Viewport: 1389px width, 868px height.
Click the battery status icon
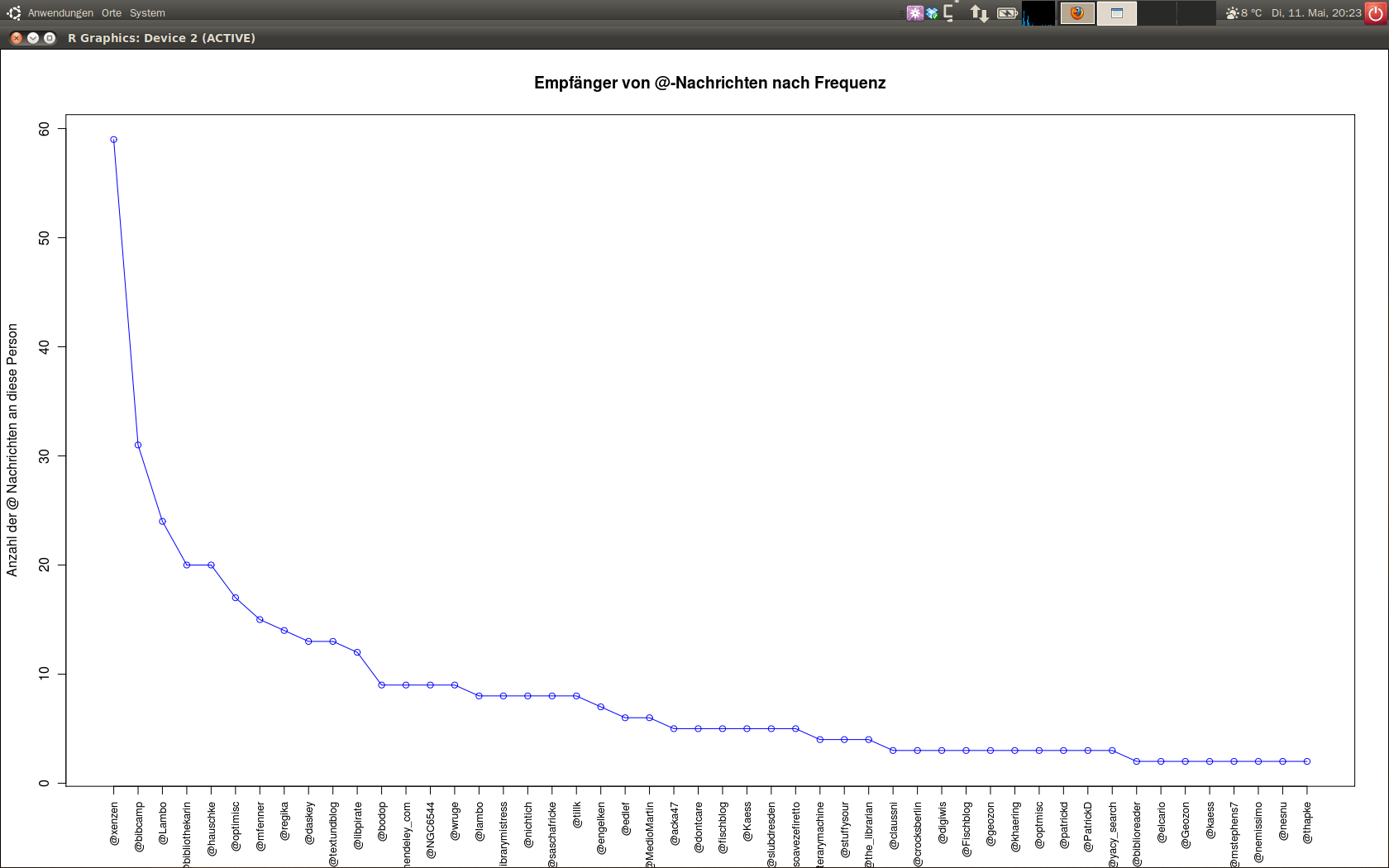click(x=1007, y=13)
